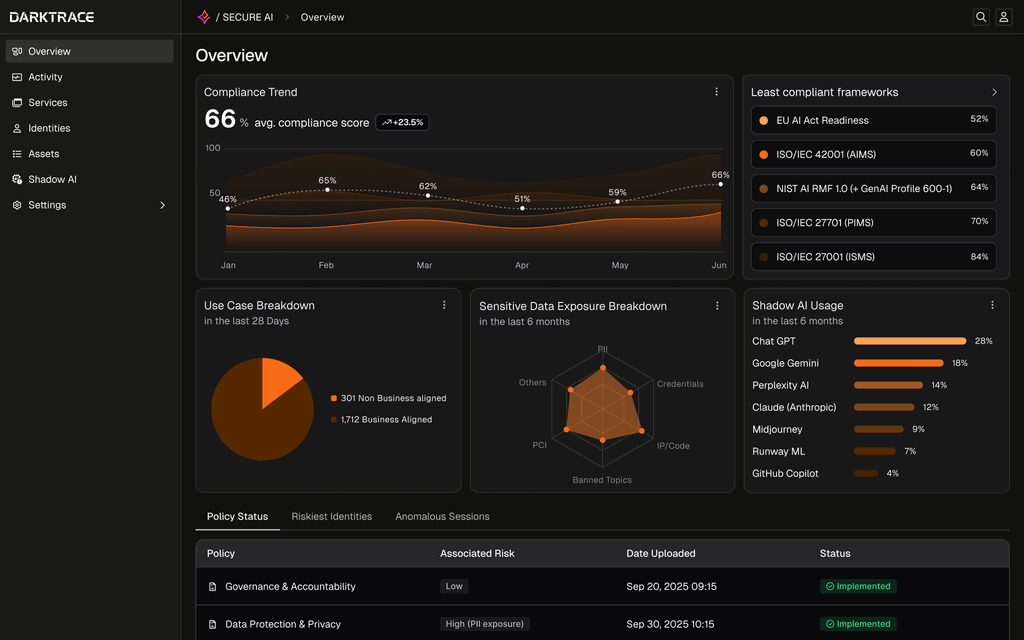Navigate to Identities in sidebar
The height and width of the screenshot is (640, 1024).
pyautogui.click(x=89, y=128)
